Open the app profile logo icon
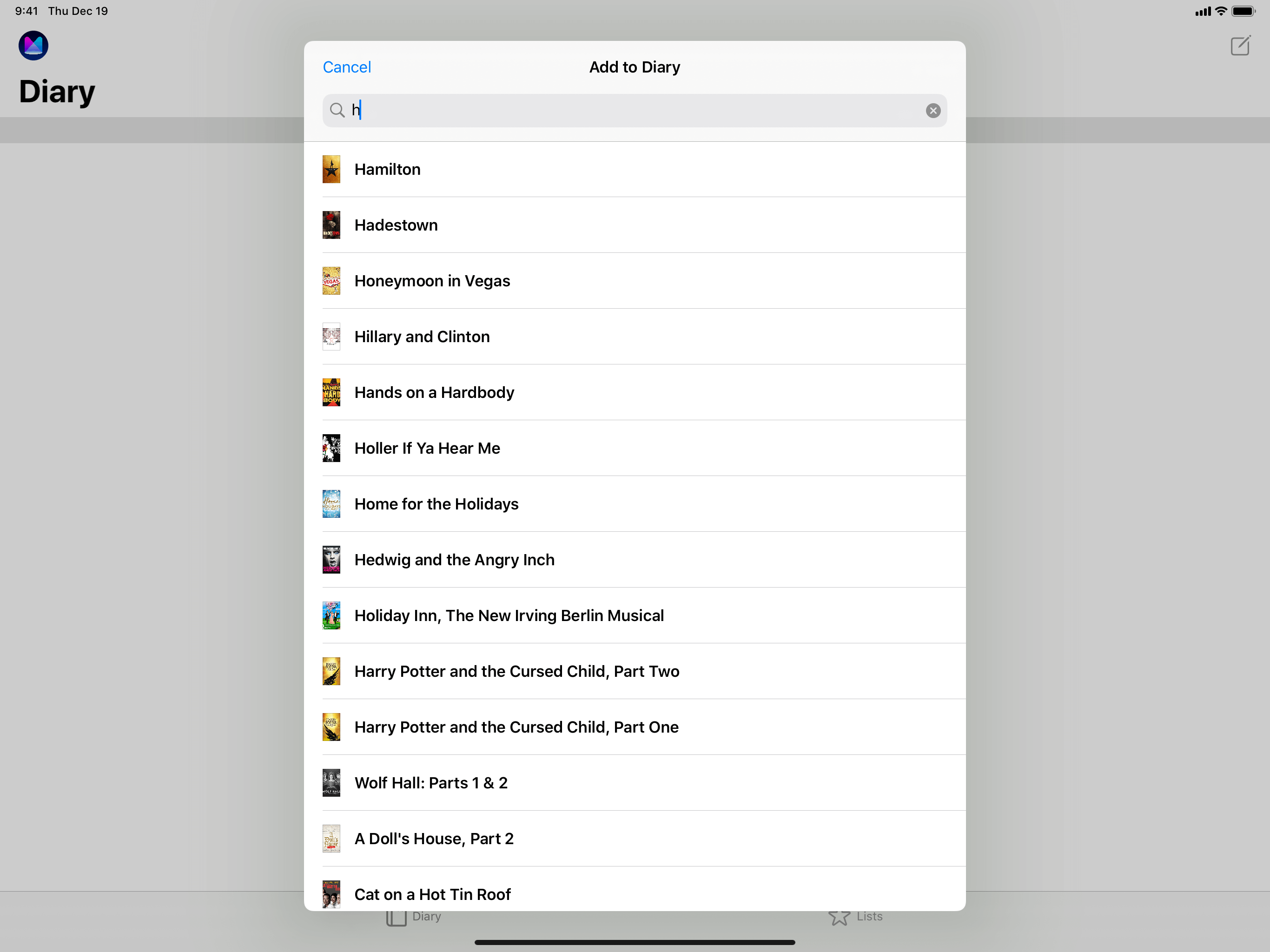Image resolution: width=1270 pixels, height=952 pixels. point(33,46)
